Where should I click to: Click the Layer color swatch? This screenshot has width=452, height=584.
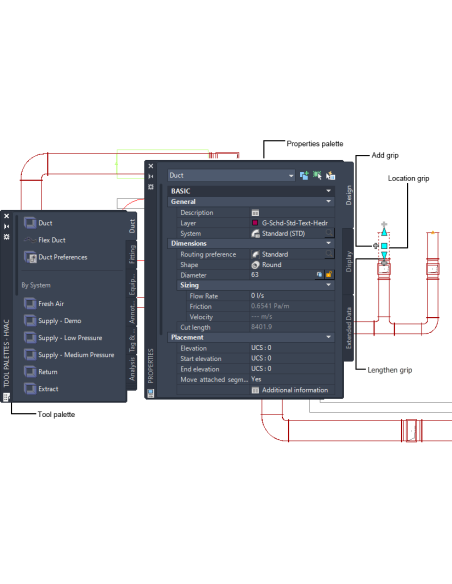(x=255, y=223)
